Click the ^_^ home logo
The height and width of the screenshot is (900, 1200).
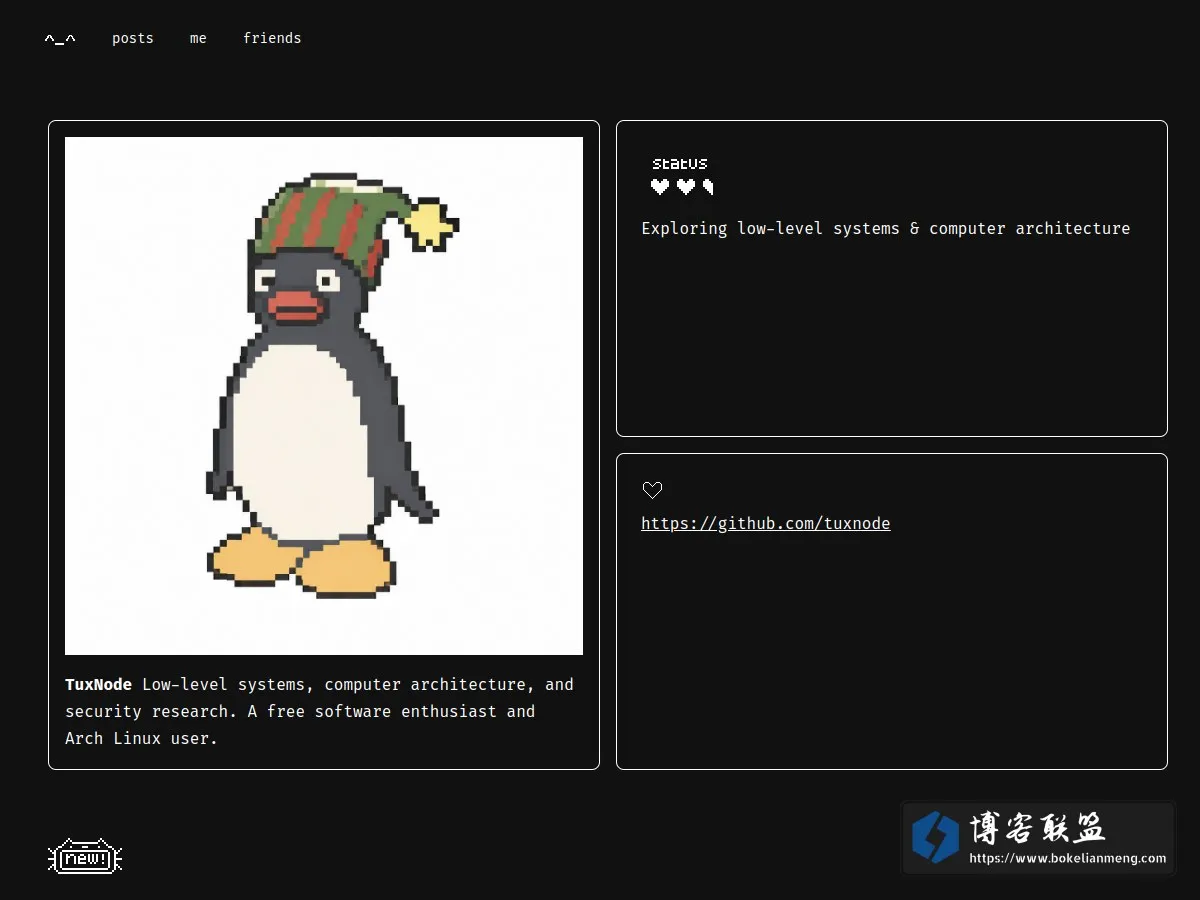[60, 39]
